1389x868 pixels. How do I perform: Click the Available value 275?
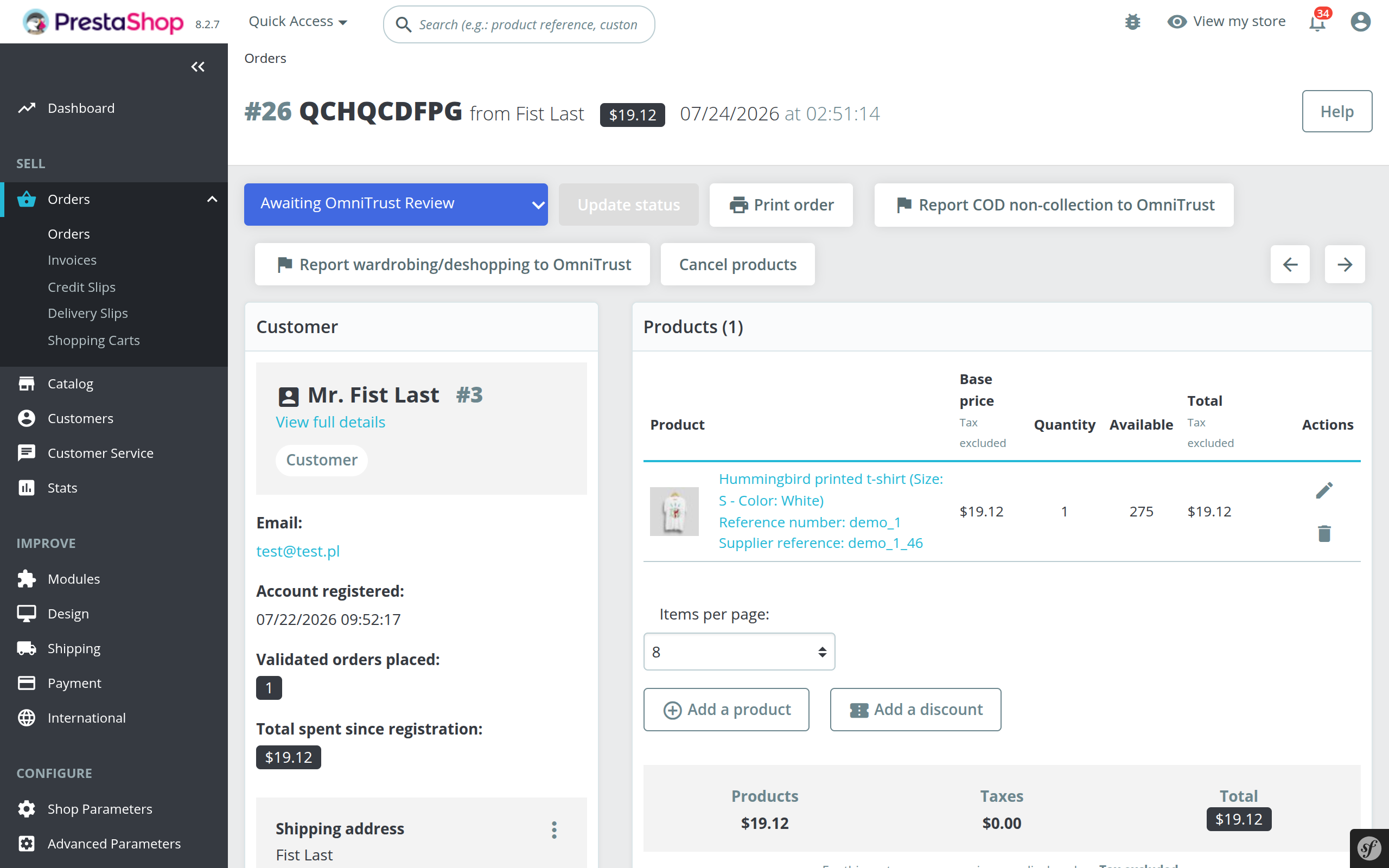(1141, 511)
